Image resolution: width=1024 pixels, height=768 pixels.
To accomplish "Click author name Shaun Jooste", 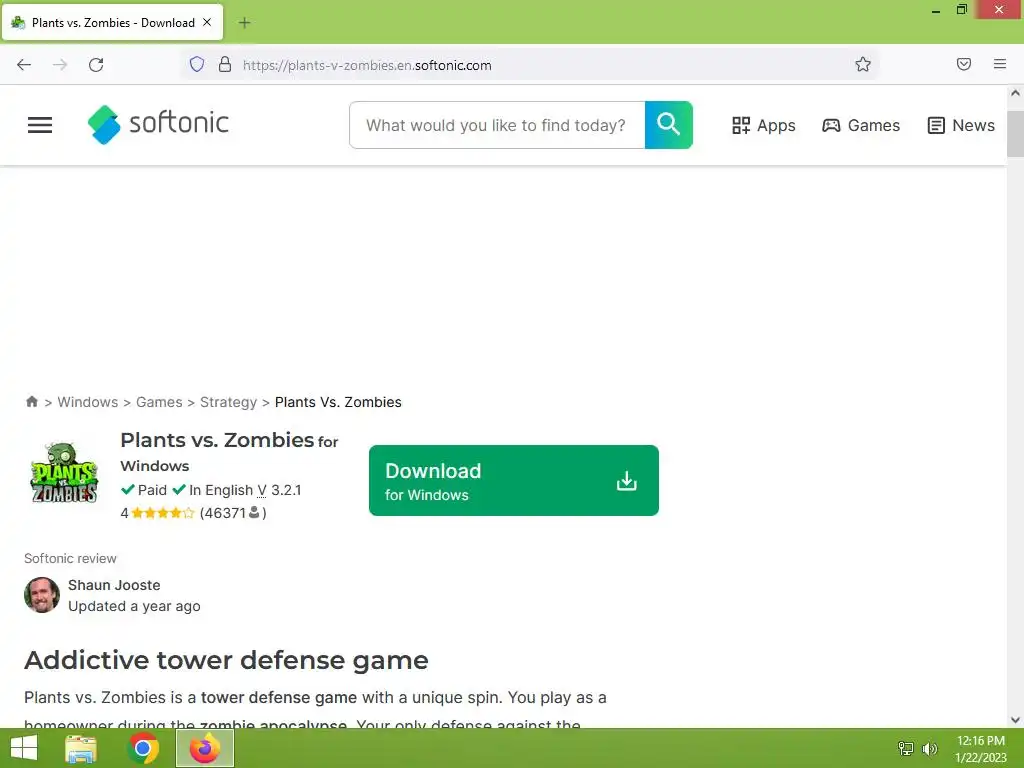I will [114, 585].
